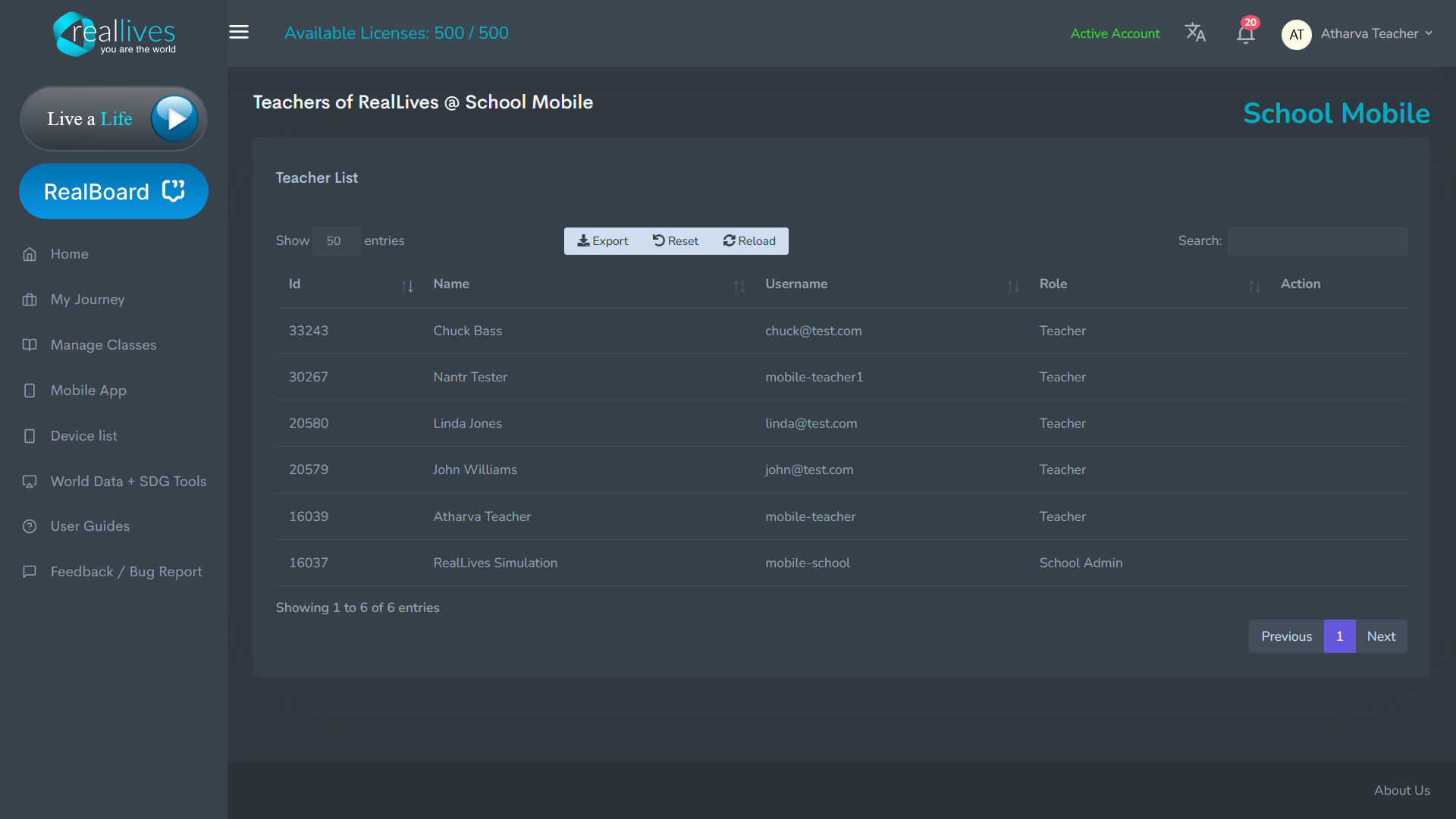Viewport: 1456px width, 819px height.
Task: Reset the teacher table
Action: coord(676,241)
